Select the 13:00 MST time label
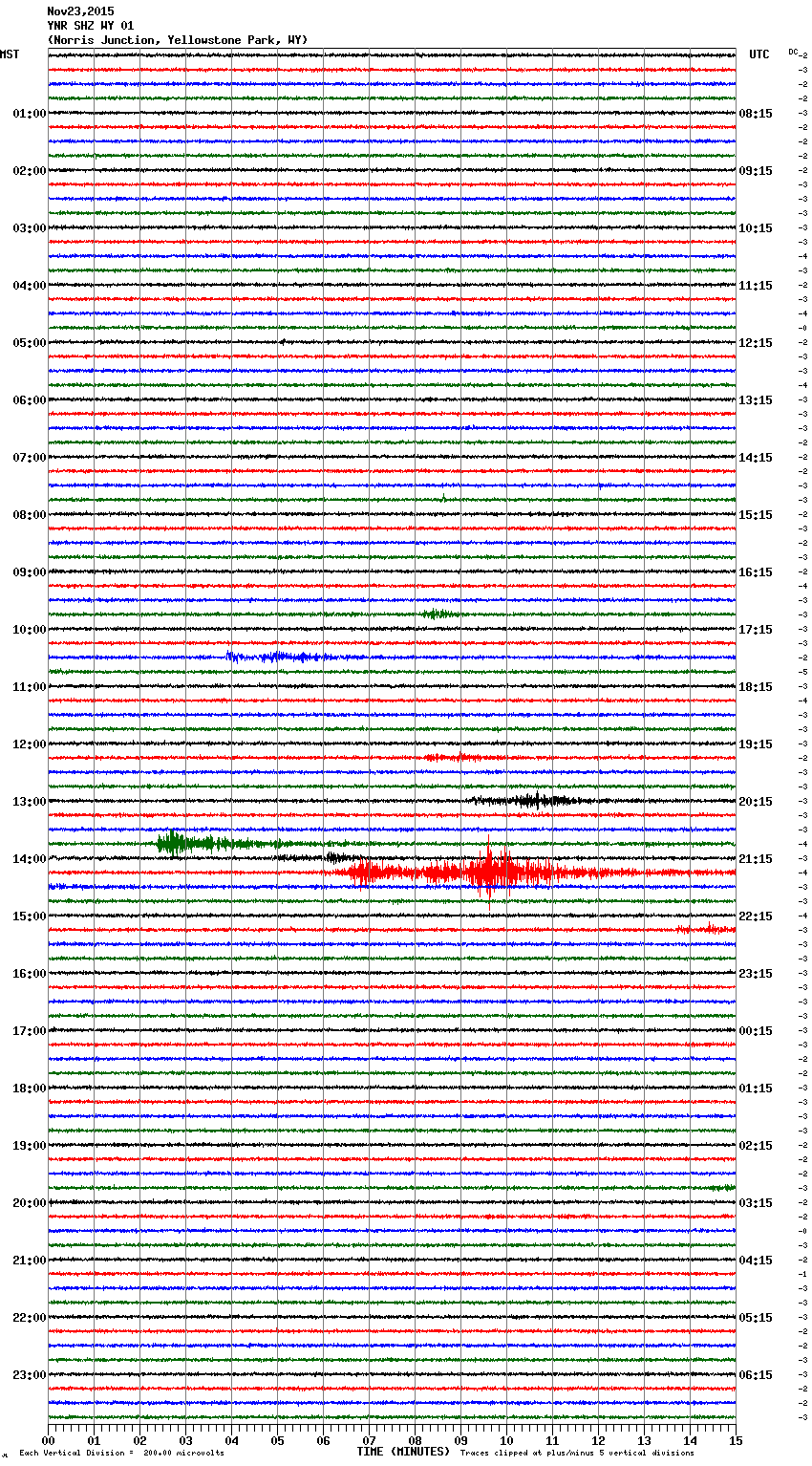 click(29, 802)
